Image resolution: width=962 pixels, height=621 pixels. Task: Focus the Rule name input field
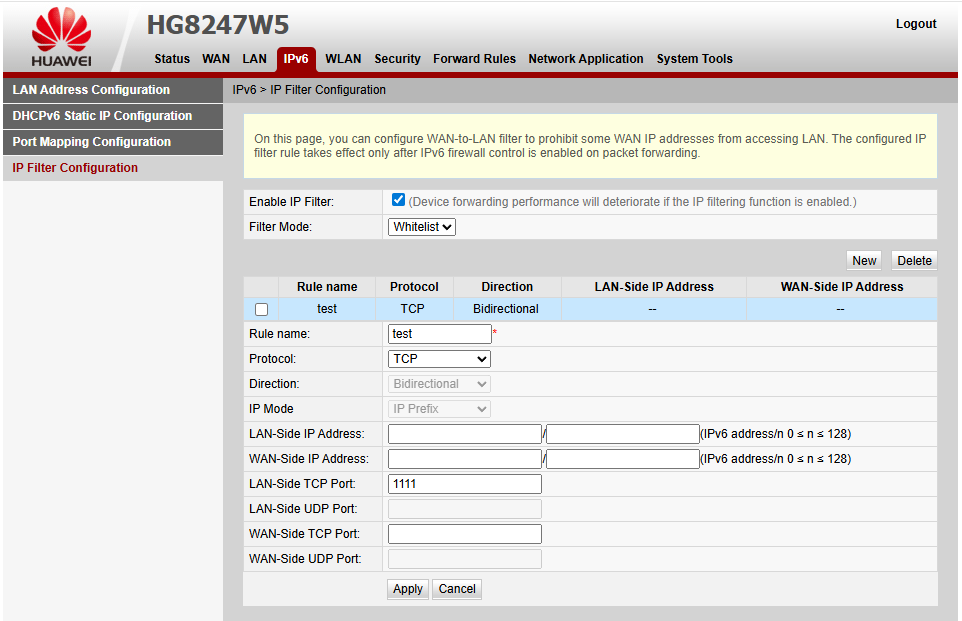440,334
